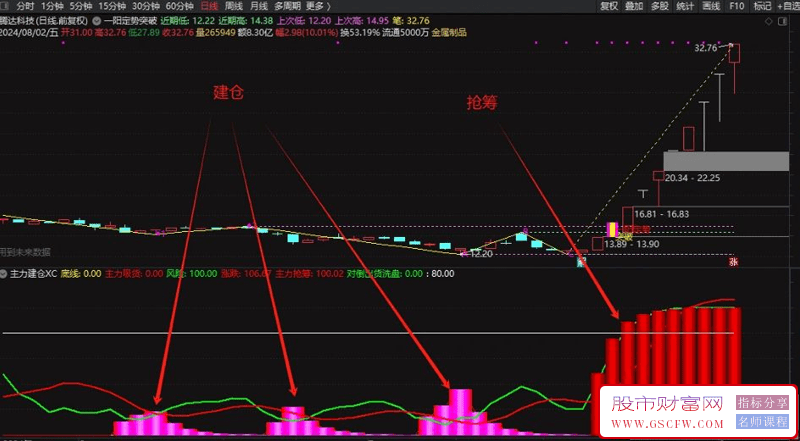This screenshot has height=441, width=800.
Task: Click the 主力抢筹: 100.02 indicator value
Action: pyautogui.click(x=310, y=274)
